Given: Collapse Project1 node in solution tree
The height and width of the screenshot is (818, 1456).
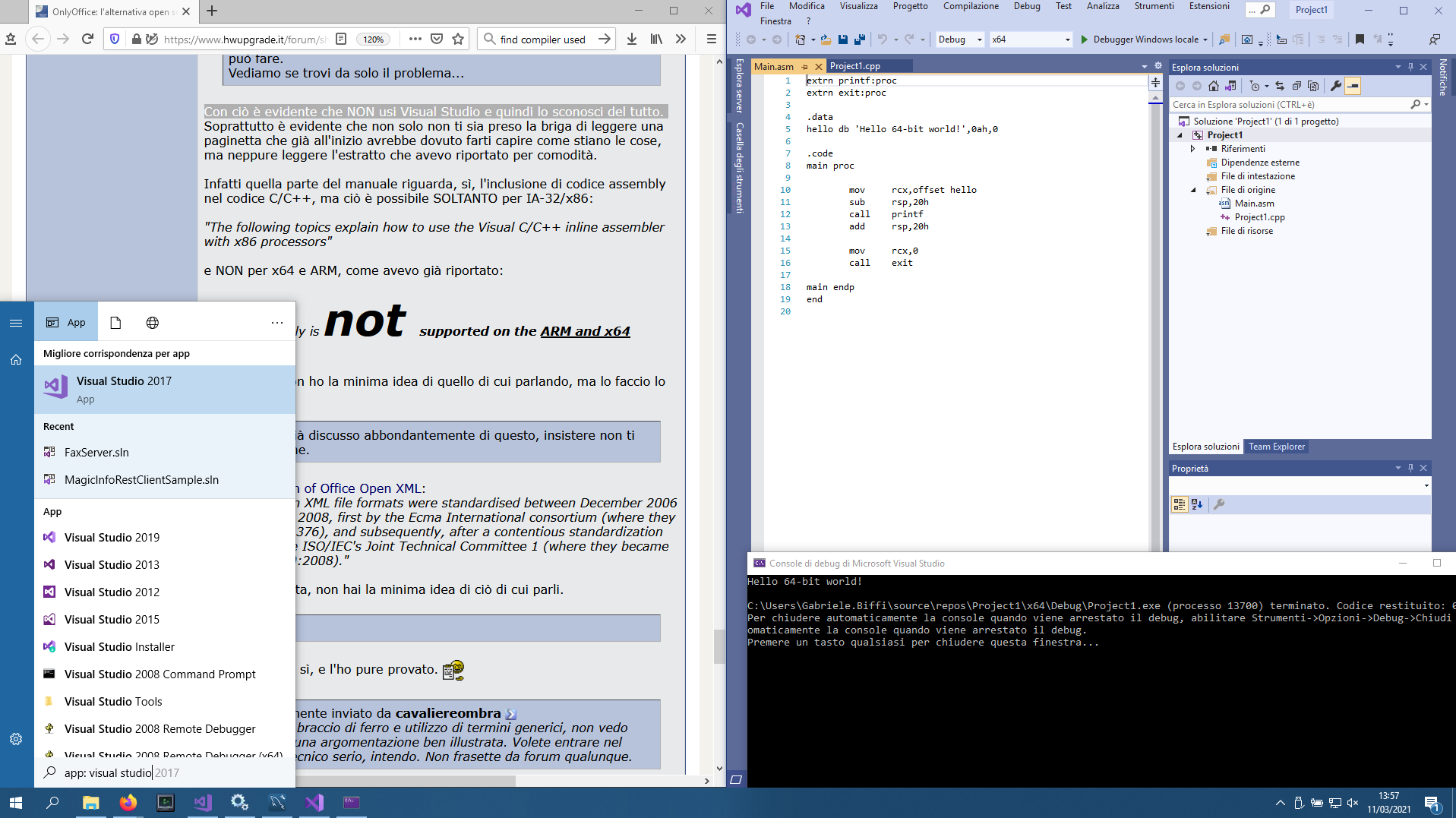Looking at the screenshot, I should [x=1180, y=135].
